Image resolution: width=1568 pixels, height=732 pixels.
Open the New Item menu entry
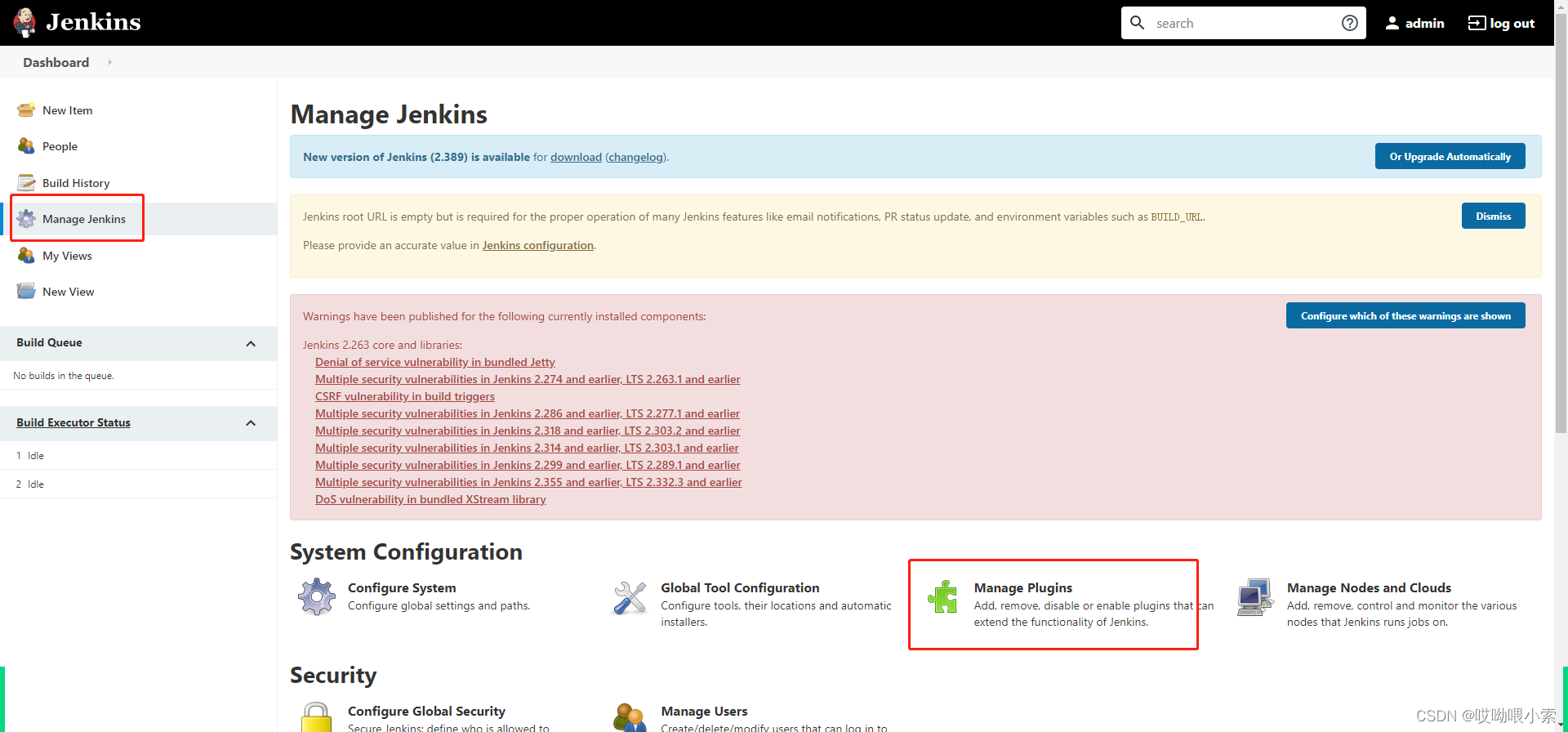click(67, 110)
